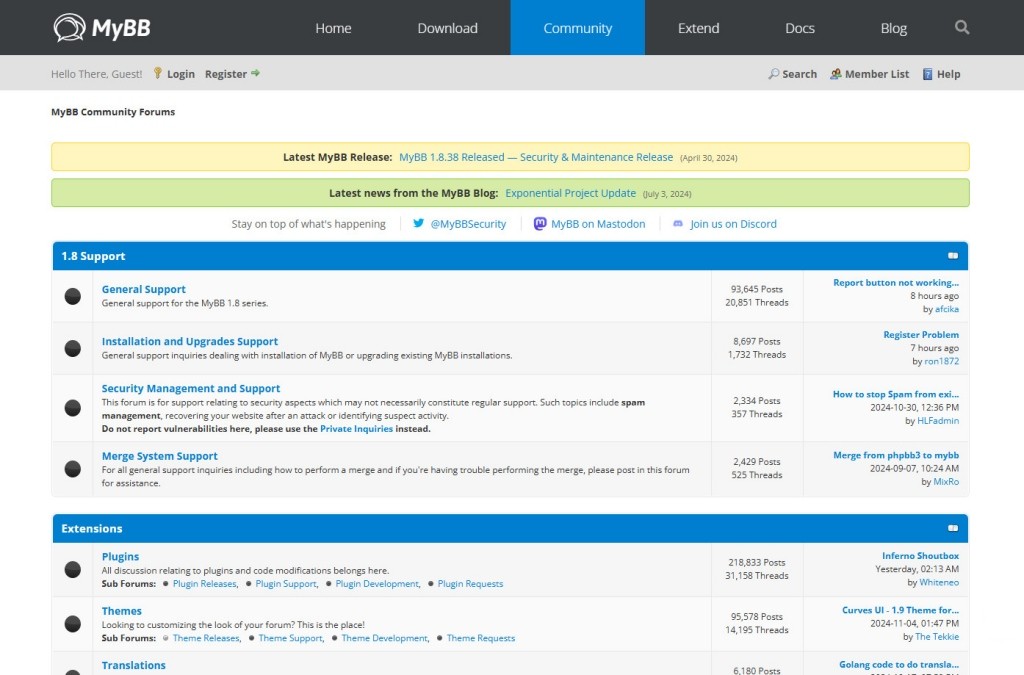Click the Mastodon icon
Screen dimensions: 1024x675
point(540,223)
